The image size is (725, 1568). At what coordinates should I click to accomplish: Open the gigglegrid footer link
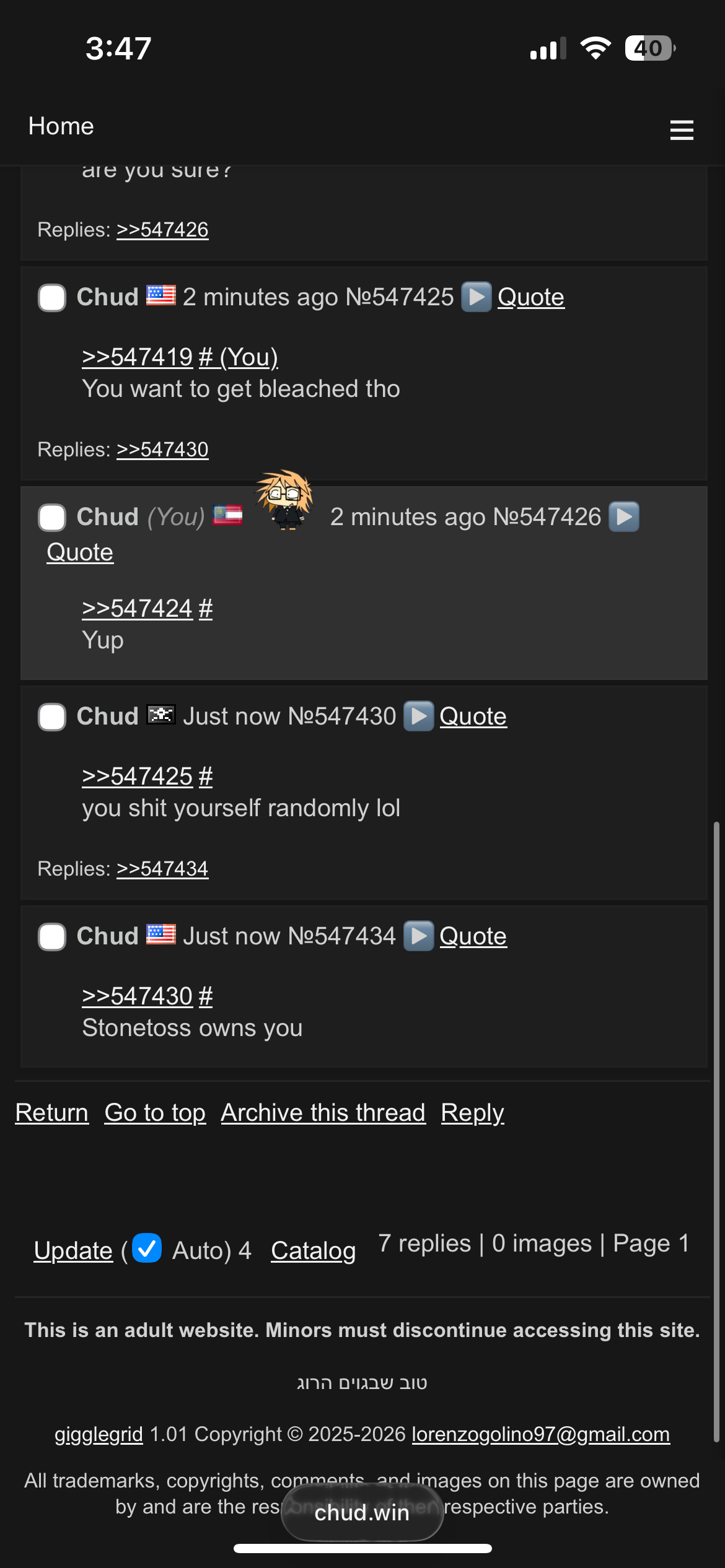[99, 1434]
